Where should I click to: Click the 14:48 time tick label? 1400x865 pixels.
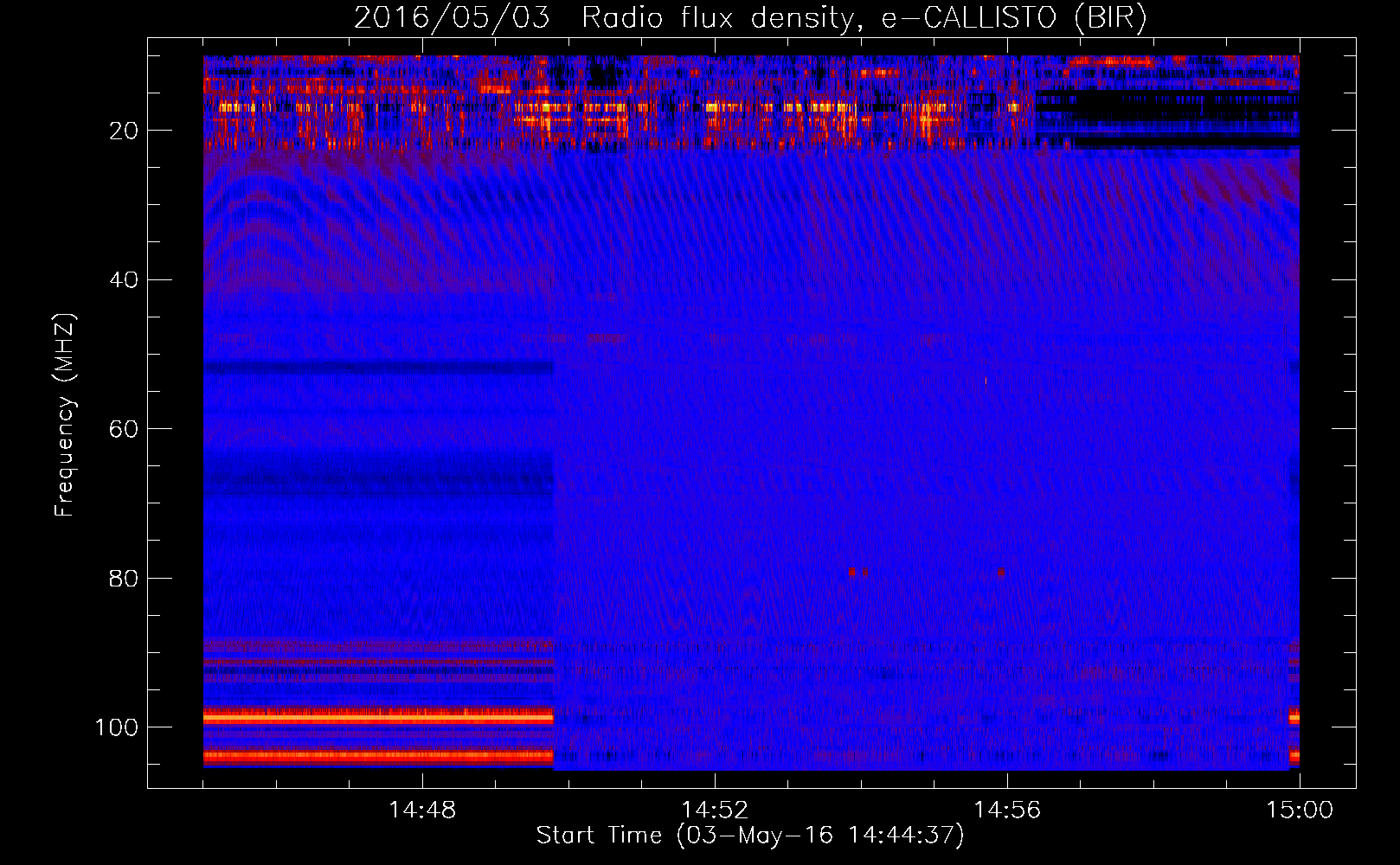coord(422,811)
